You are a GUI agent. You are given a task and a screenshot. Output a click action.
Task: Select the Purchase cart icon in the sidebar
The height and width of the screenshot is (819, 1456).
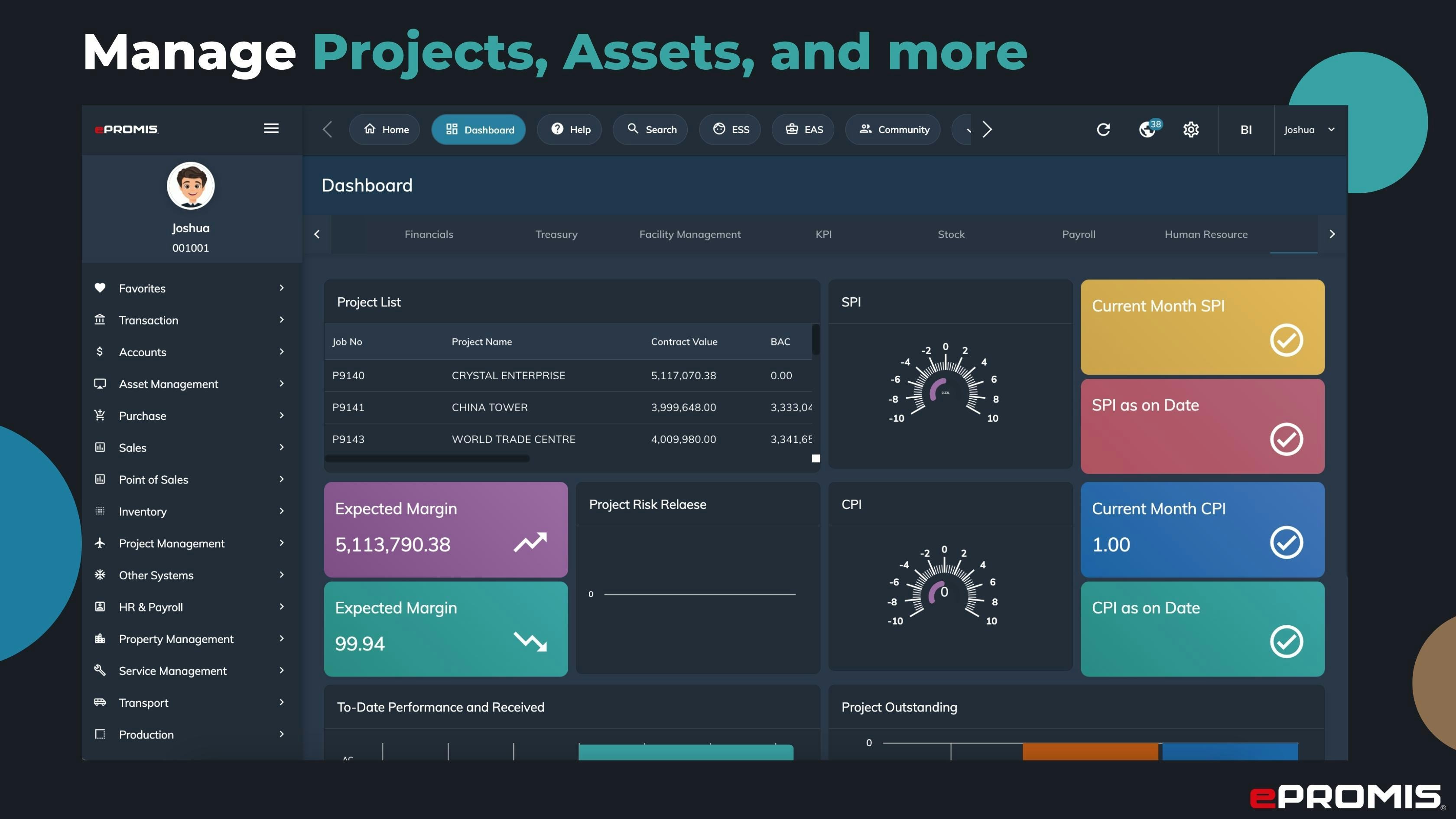(100, 416)
